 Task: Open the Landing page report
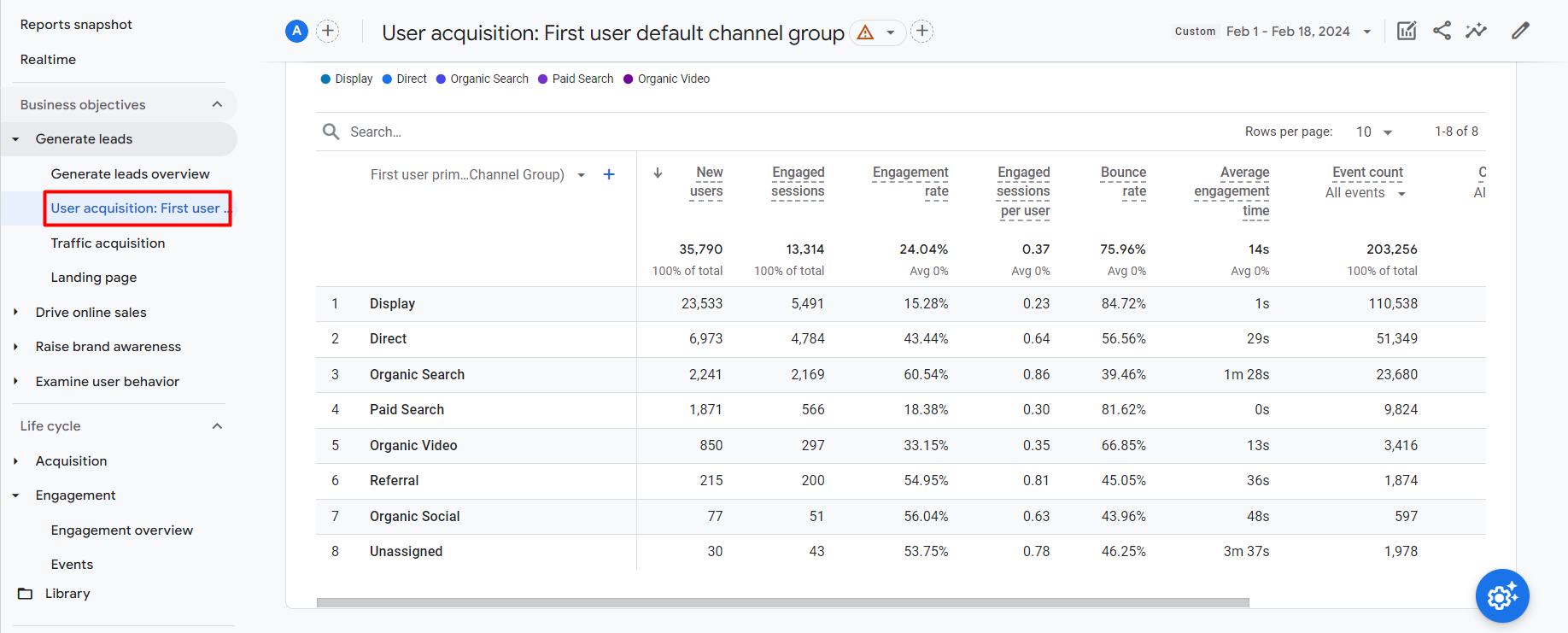click(94, 278)
